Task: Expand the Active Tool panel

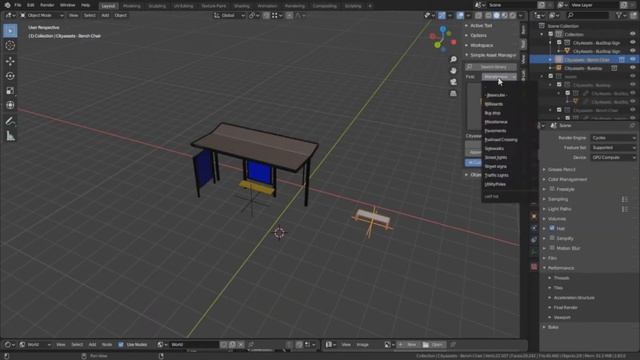Action: coord(481,26)
